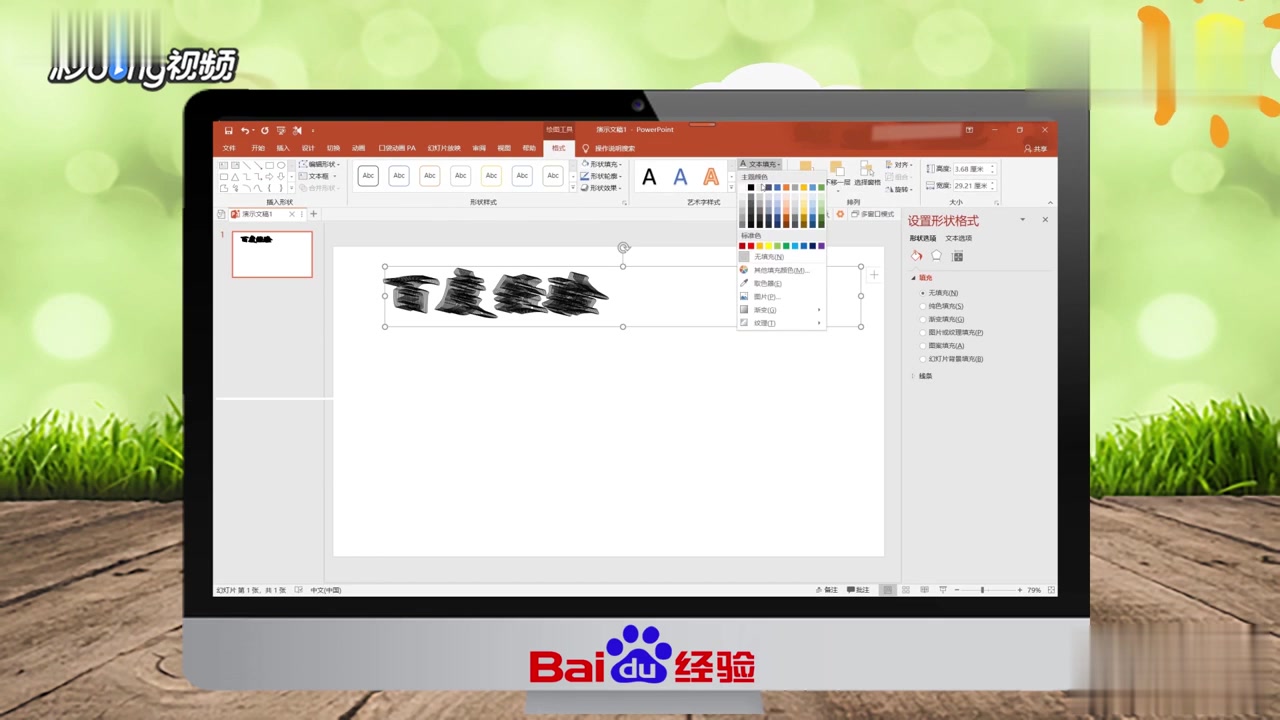This screenshot has height=720, width=1280.
Task: Pick the blue A WordArt style
Action: tap(680, 177)
